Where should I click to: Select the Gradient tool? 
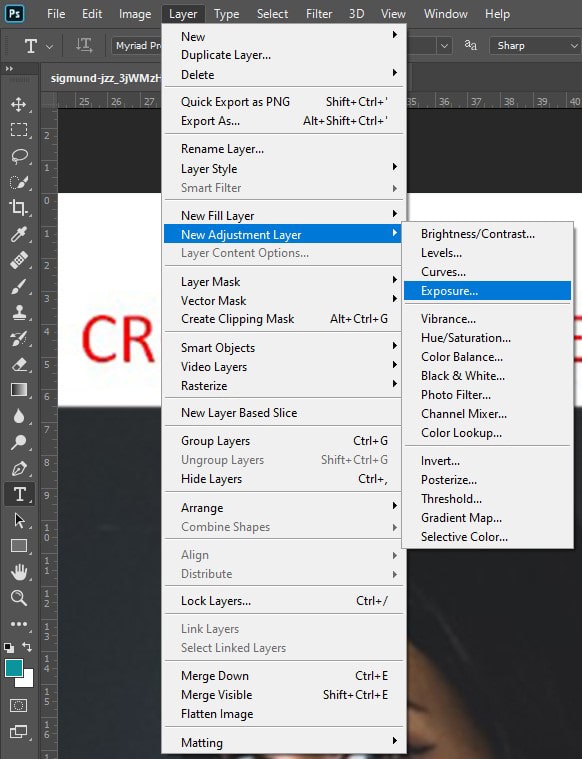click(19, 390)
